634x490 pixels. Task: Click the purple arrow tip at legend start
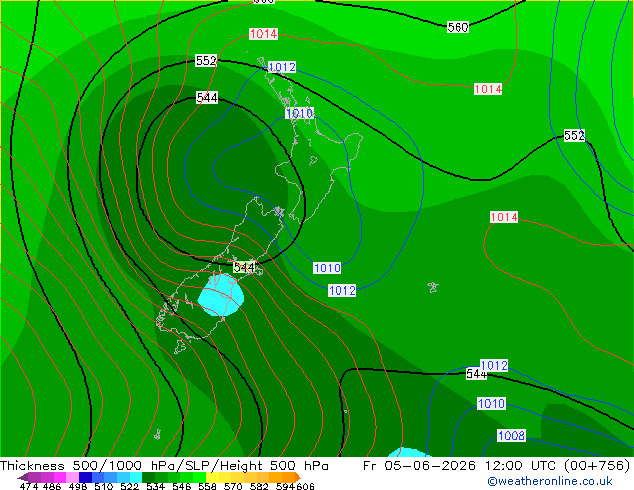[x=22, y=478]
